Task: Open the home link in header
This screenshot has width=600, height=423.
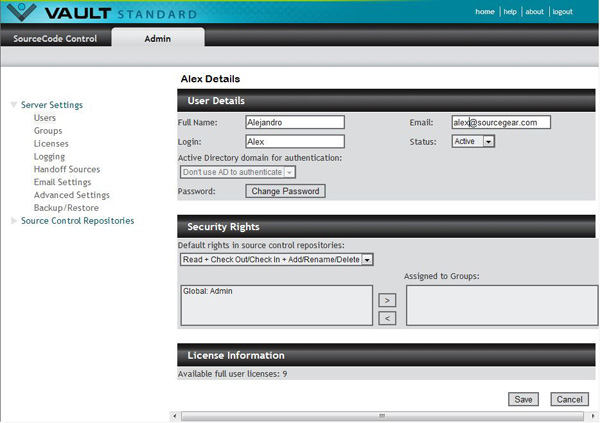Action: click(x=485, y=12)
